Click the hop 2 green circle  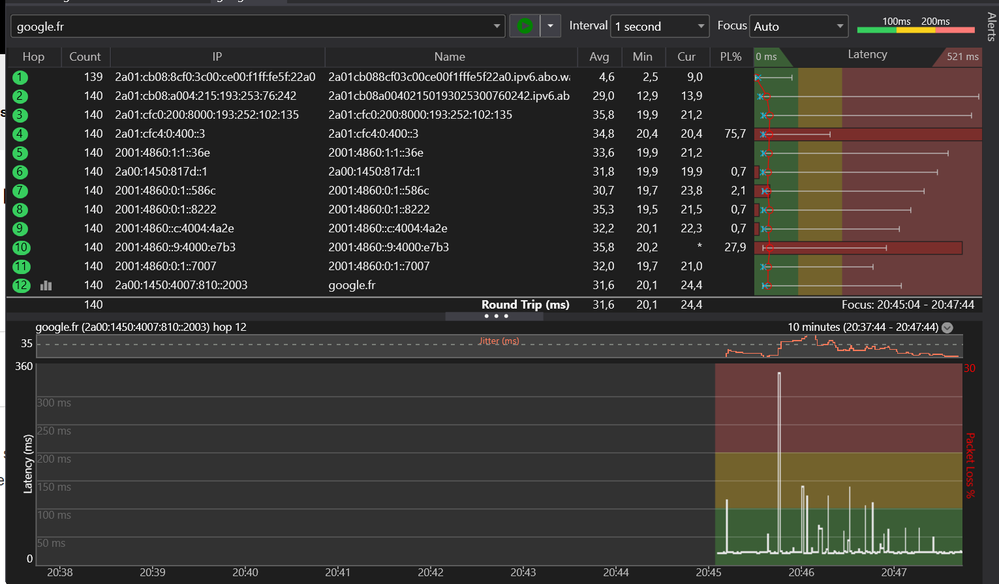pyautogui.click(x=20, y=96)
